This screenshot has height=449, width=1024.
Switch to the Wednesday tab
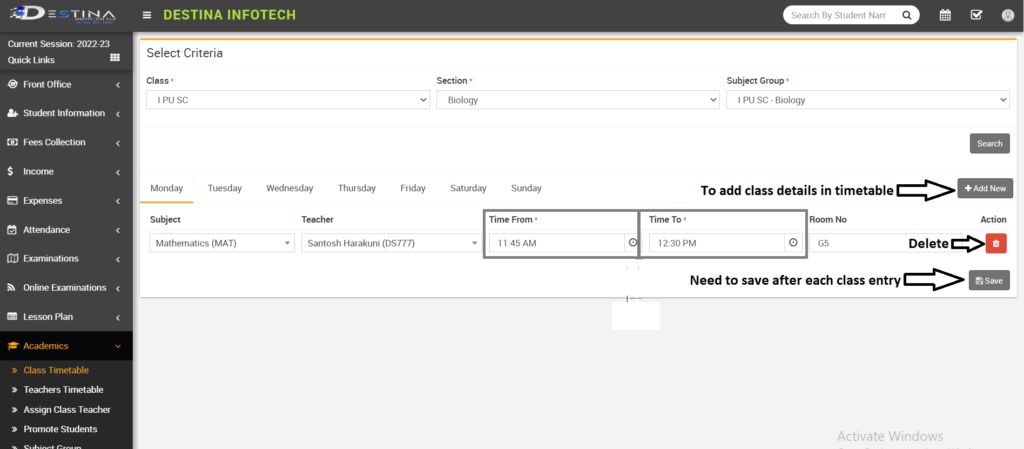tap(289, 188)
